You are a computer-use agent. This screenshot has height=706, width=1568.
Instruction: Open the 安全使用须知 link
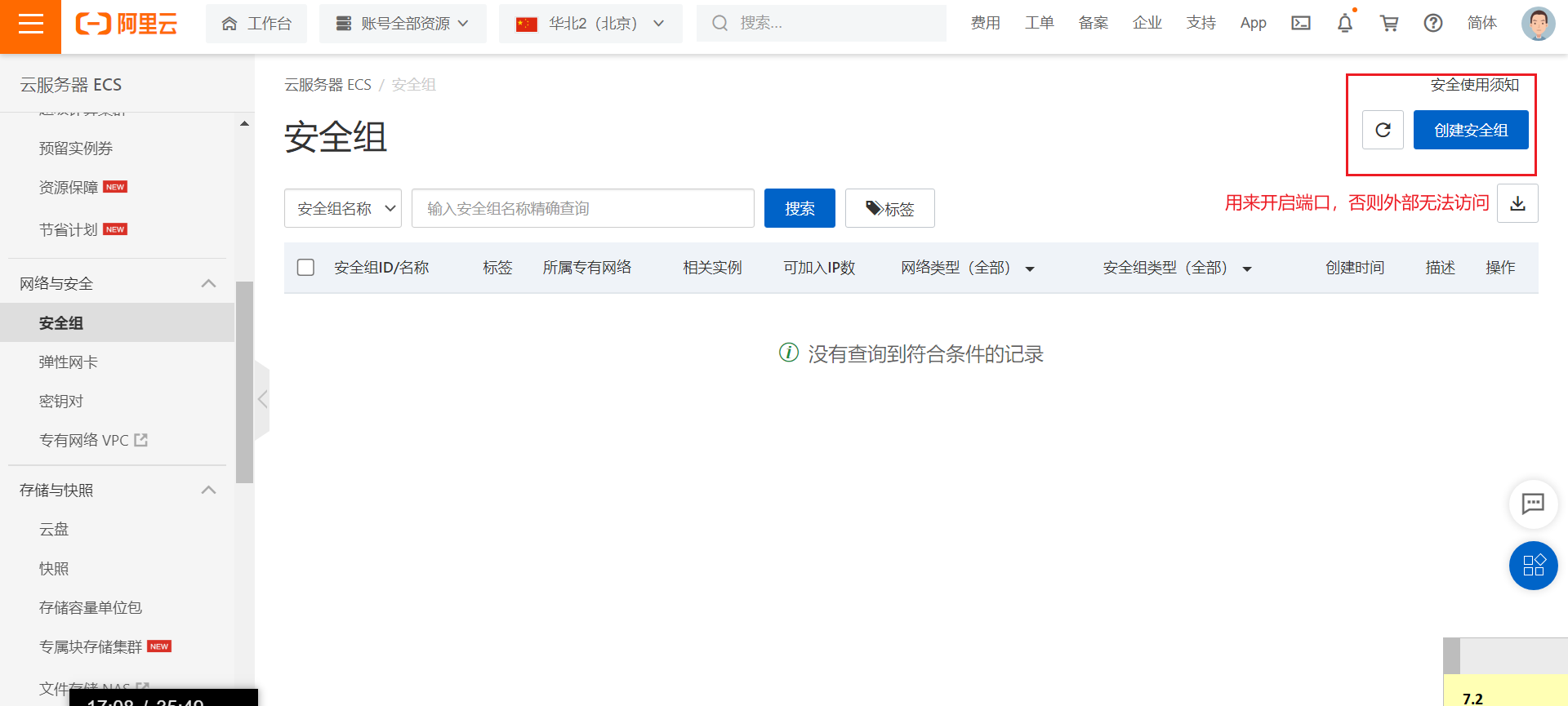(x=1475, y=85)
